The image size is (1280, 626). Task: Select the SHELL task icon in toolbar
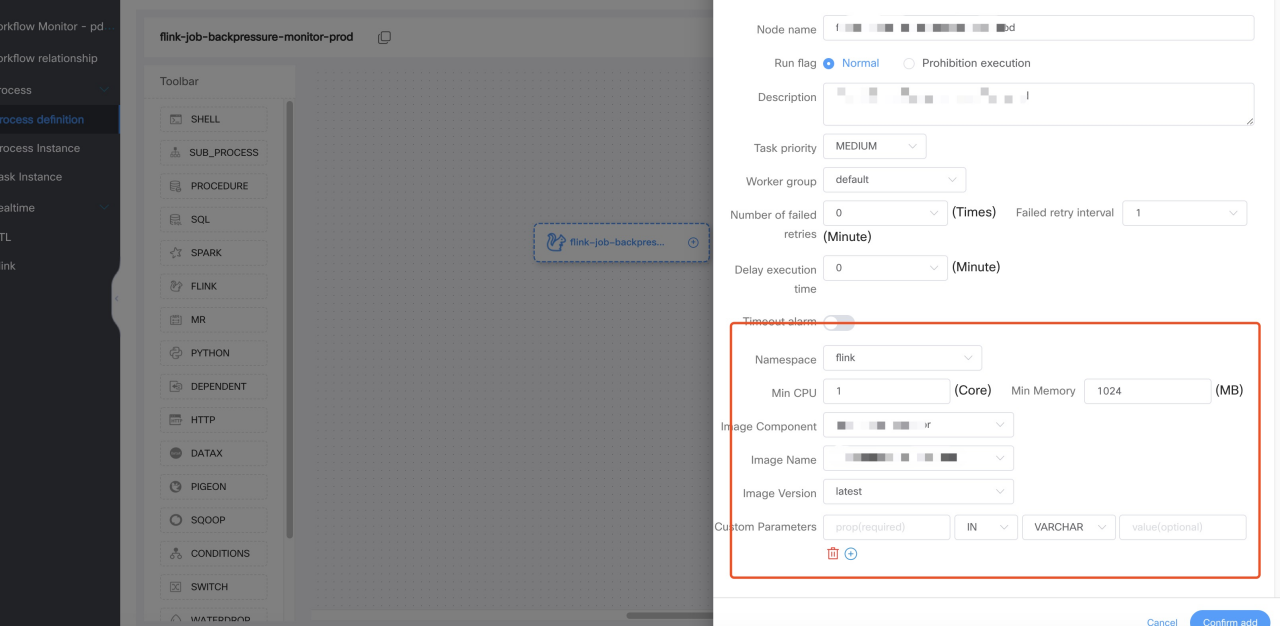pyautogui.click(x=175, y=119)
